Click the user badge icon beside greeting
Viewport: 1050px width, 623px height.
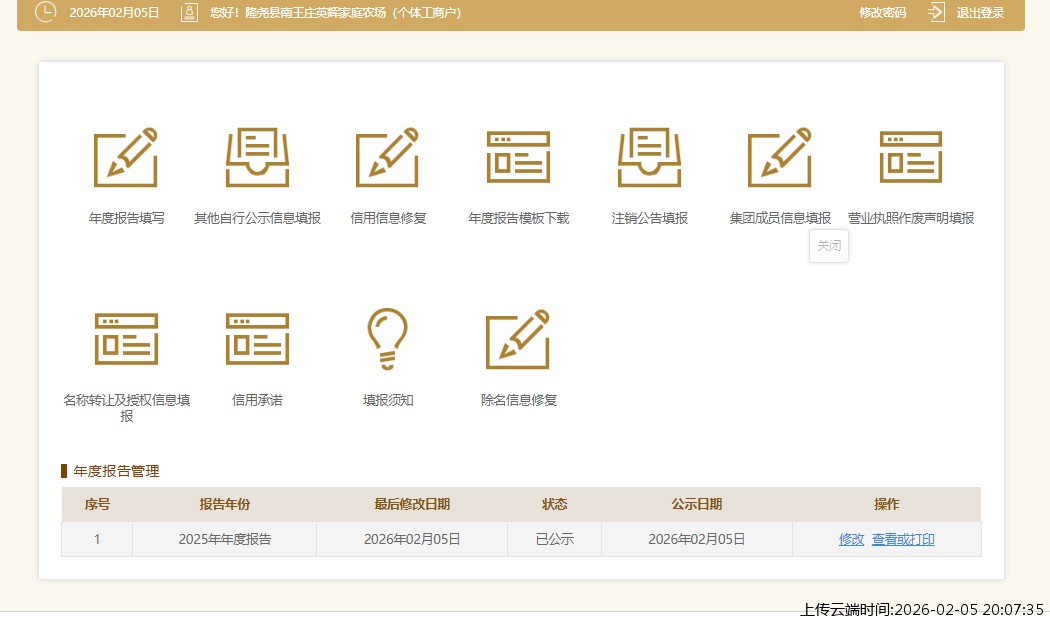(188, 13)
